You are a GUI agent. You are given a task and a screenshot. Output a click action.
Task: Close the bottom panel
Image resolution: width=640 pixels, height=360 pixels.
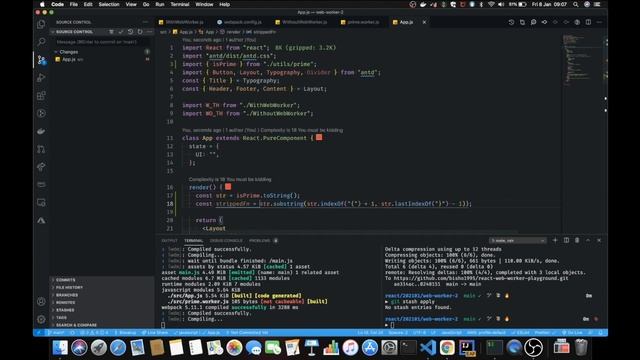click(x=599, y=240)
